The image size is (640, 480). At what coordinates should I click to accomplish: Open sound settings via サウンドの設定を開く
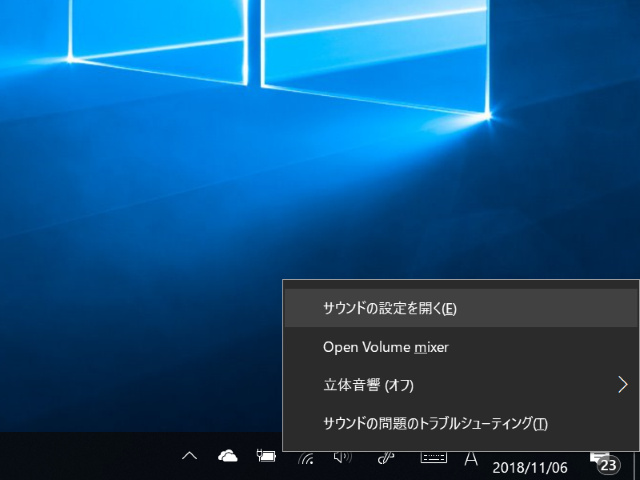461,308
